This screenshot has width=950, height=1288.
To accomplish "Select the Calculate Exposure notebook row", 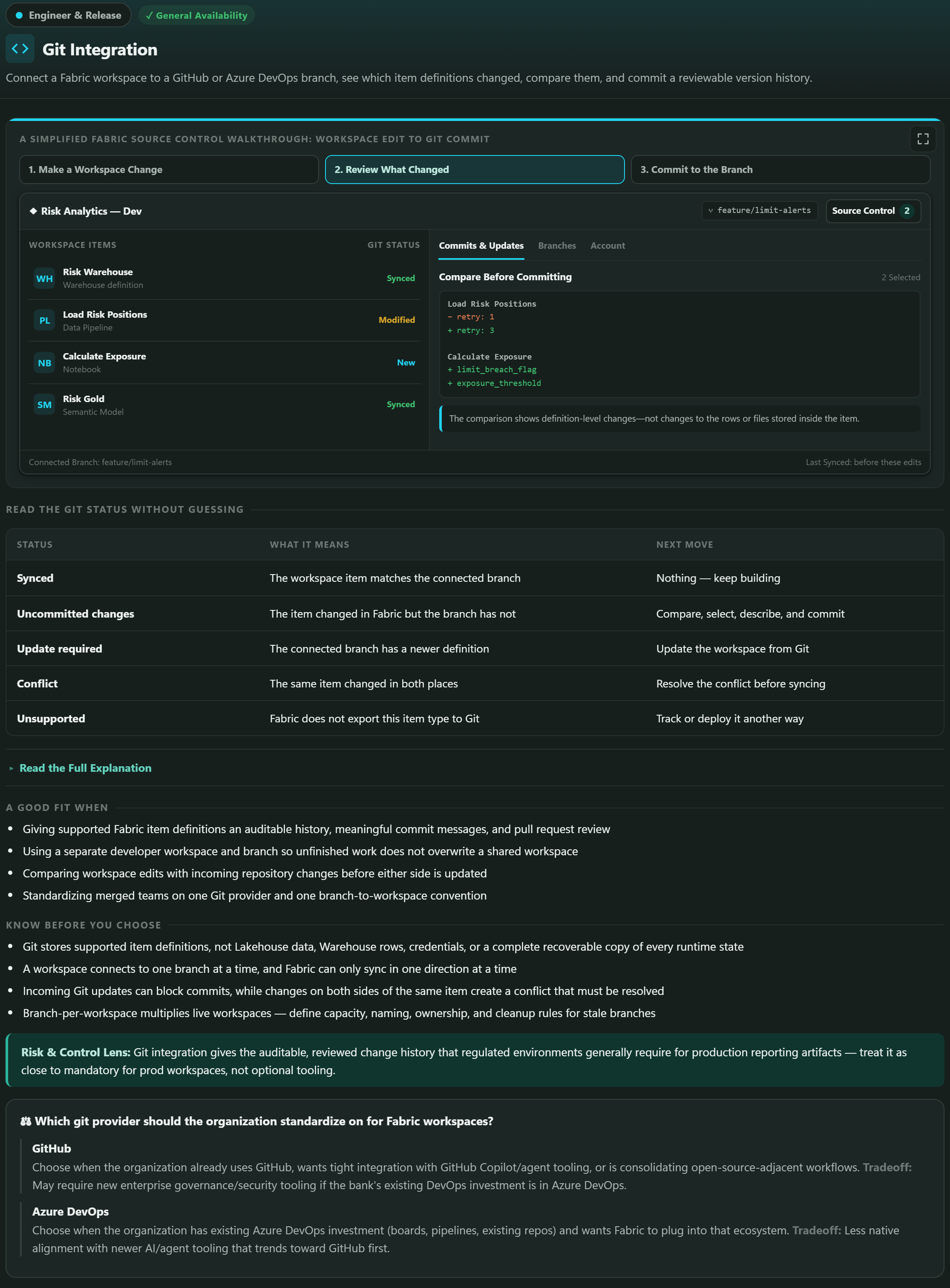I will pos(224,363).
